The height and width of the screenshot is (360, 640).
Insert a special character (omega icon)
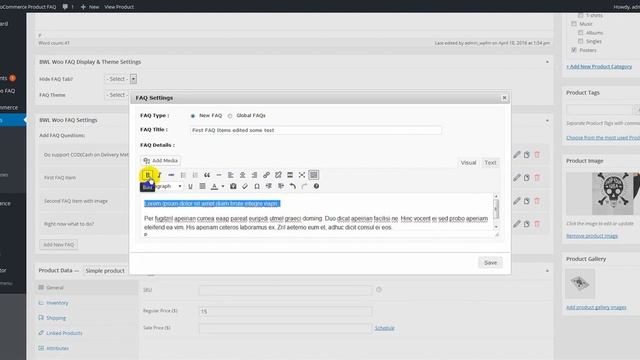[257, 186]
